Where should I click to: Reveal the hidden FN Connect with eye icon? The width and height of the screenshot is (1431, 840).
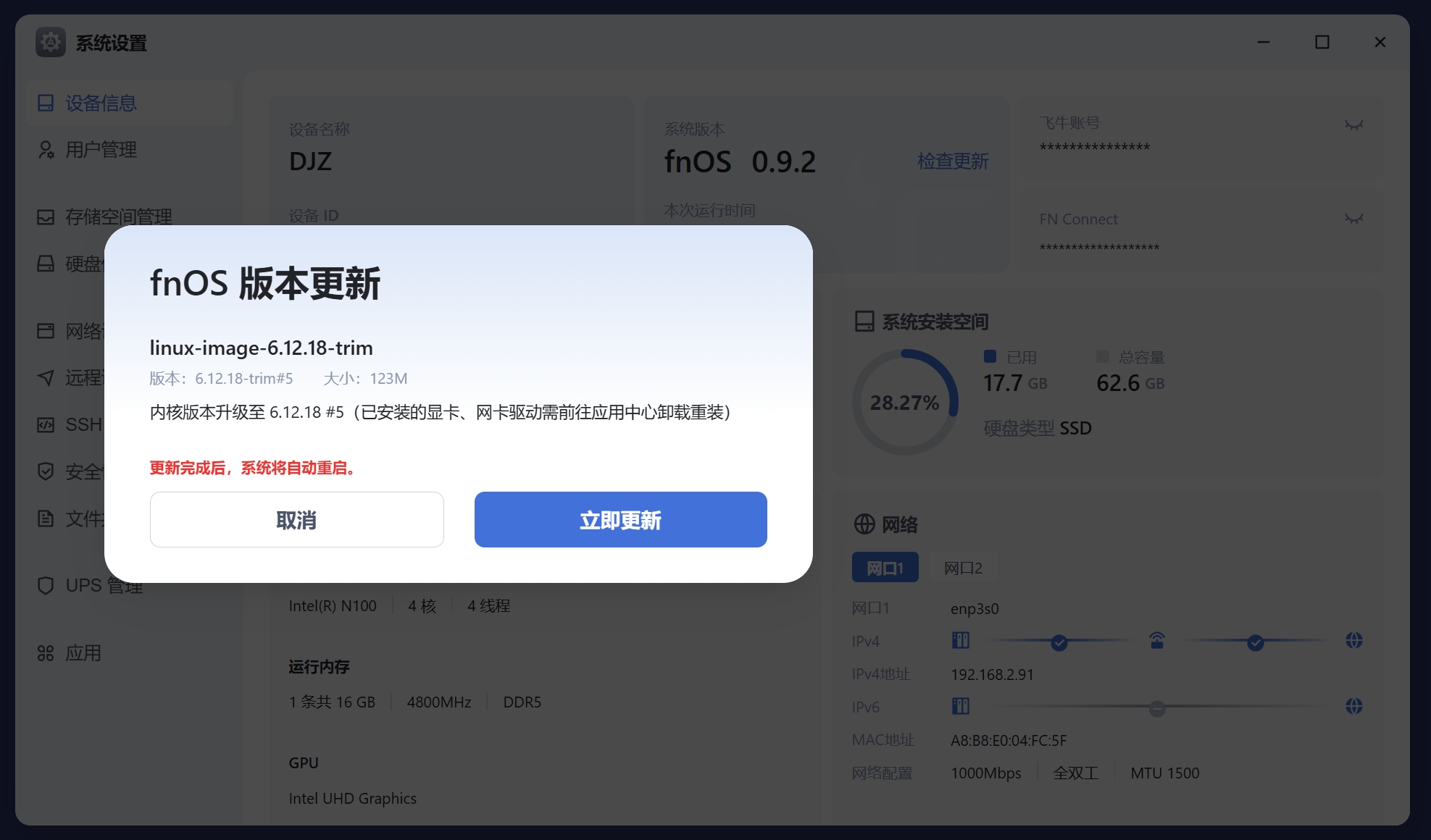point(1353,218)
